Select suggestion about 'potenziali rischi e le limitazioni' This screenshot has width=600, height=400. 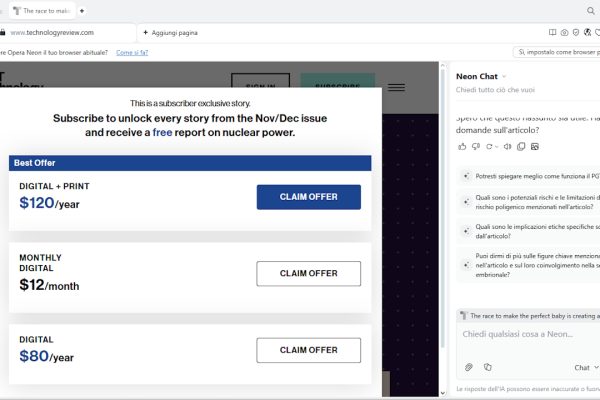tap(530, 202)
